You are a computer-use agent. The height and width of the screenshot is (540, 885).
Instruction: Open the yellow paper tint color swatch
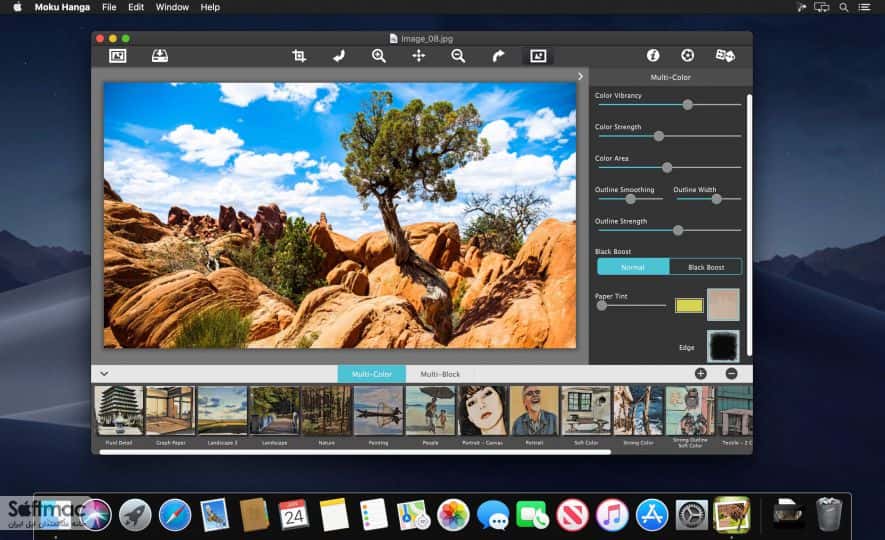click(689, 305)
